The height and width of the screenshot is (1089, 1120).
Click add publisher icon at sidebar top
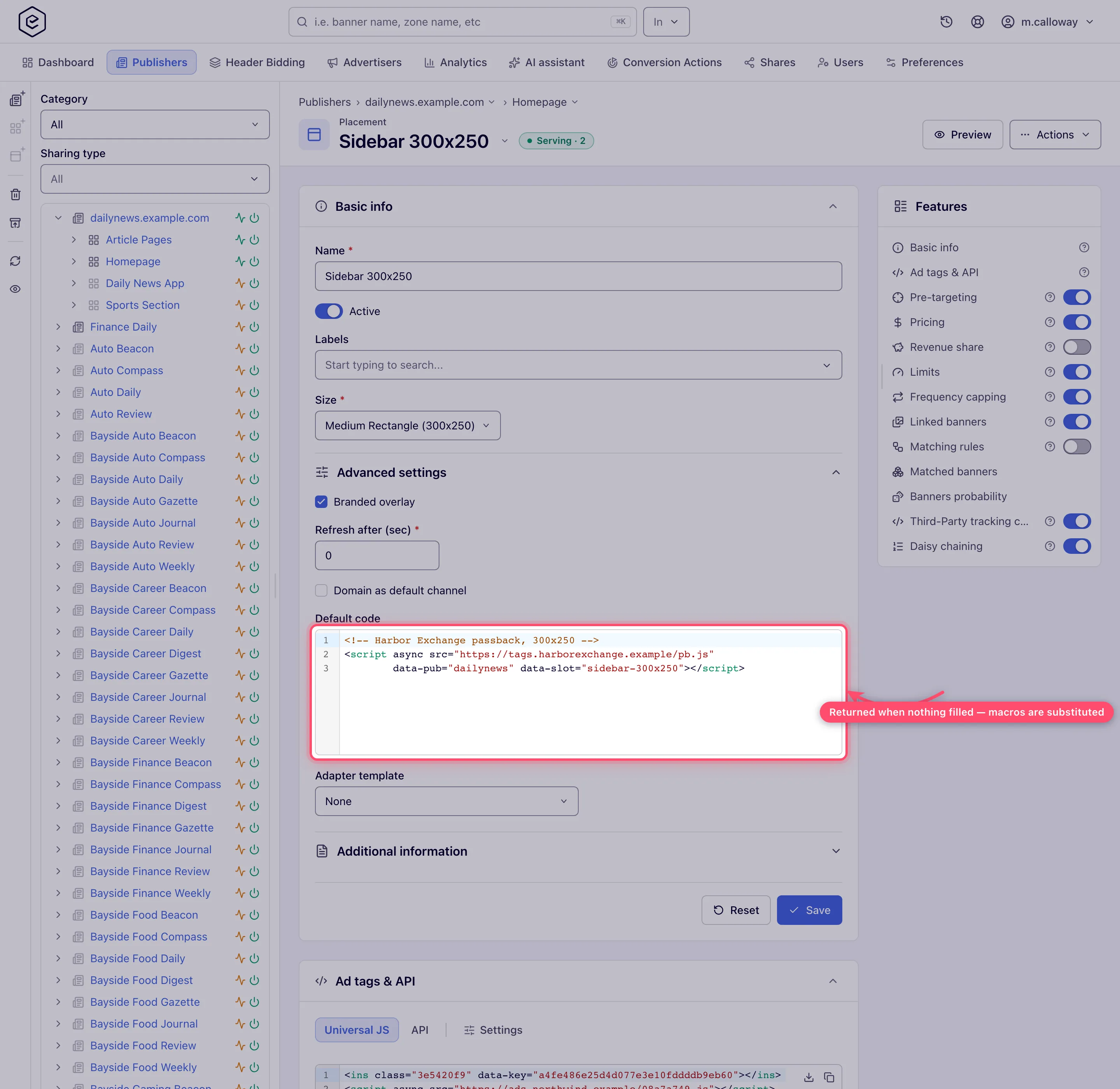click(x=17, y=99)
